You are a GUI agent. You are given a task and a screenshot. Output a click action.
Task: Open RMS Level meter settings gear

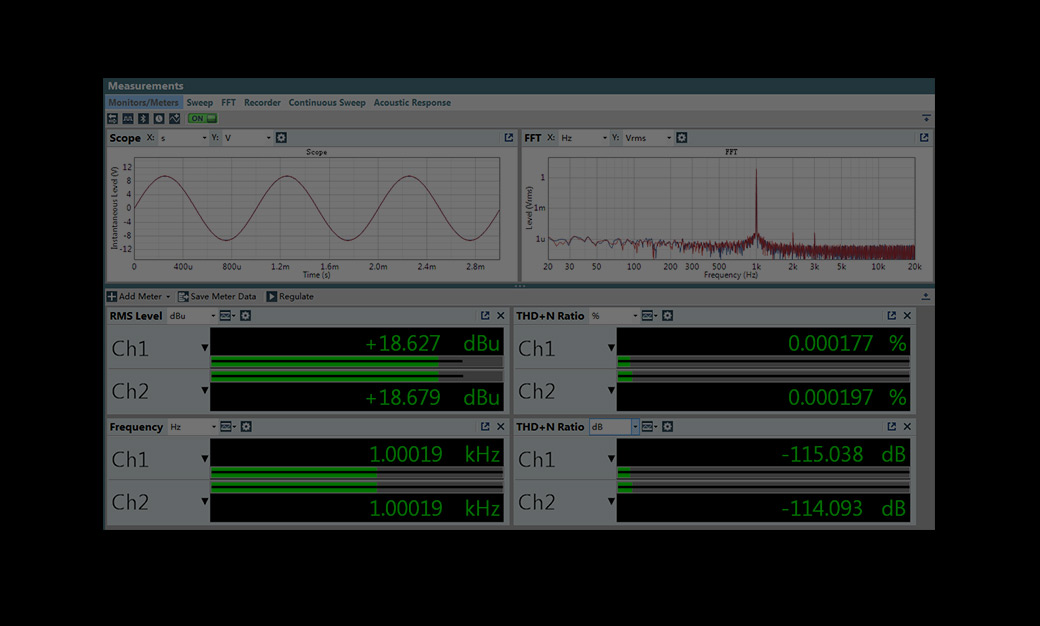[x=246, y=316]
